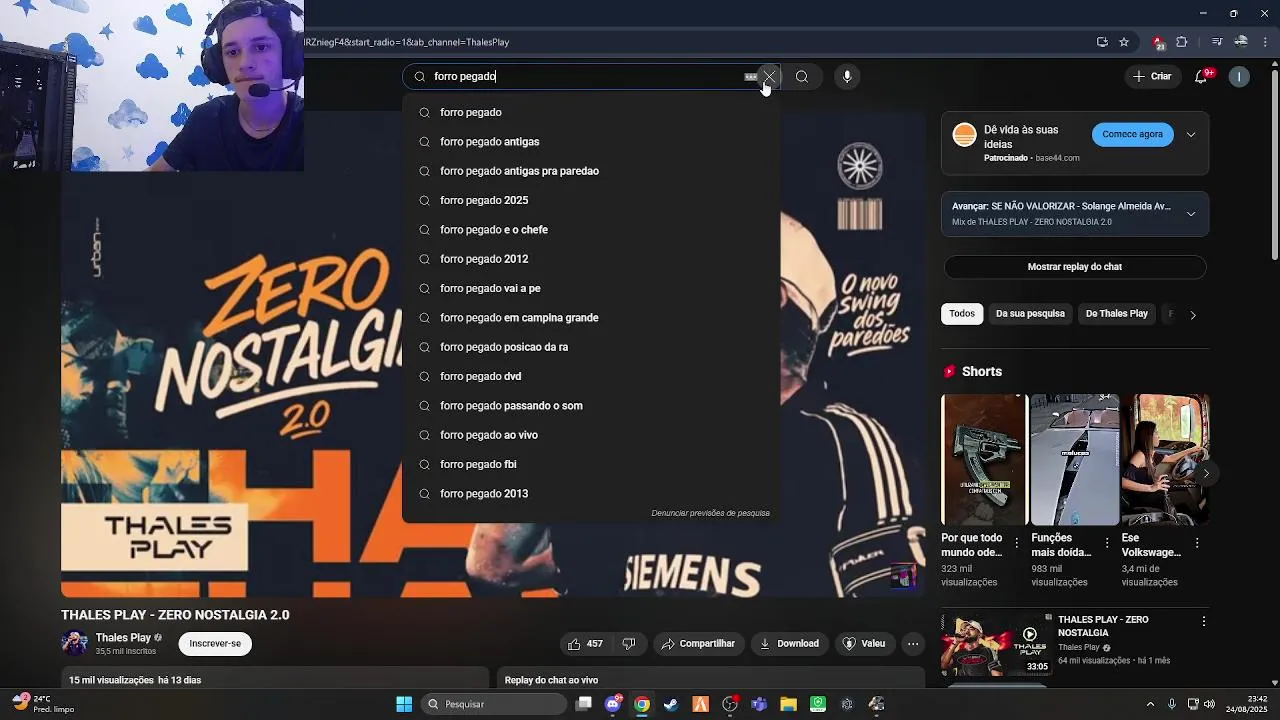Screen dimensions: 1280x720
Task: Show next Shorts with the arrow
Action: tap(1206, 473)
